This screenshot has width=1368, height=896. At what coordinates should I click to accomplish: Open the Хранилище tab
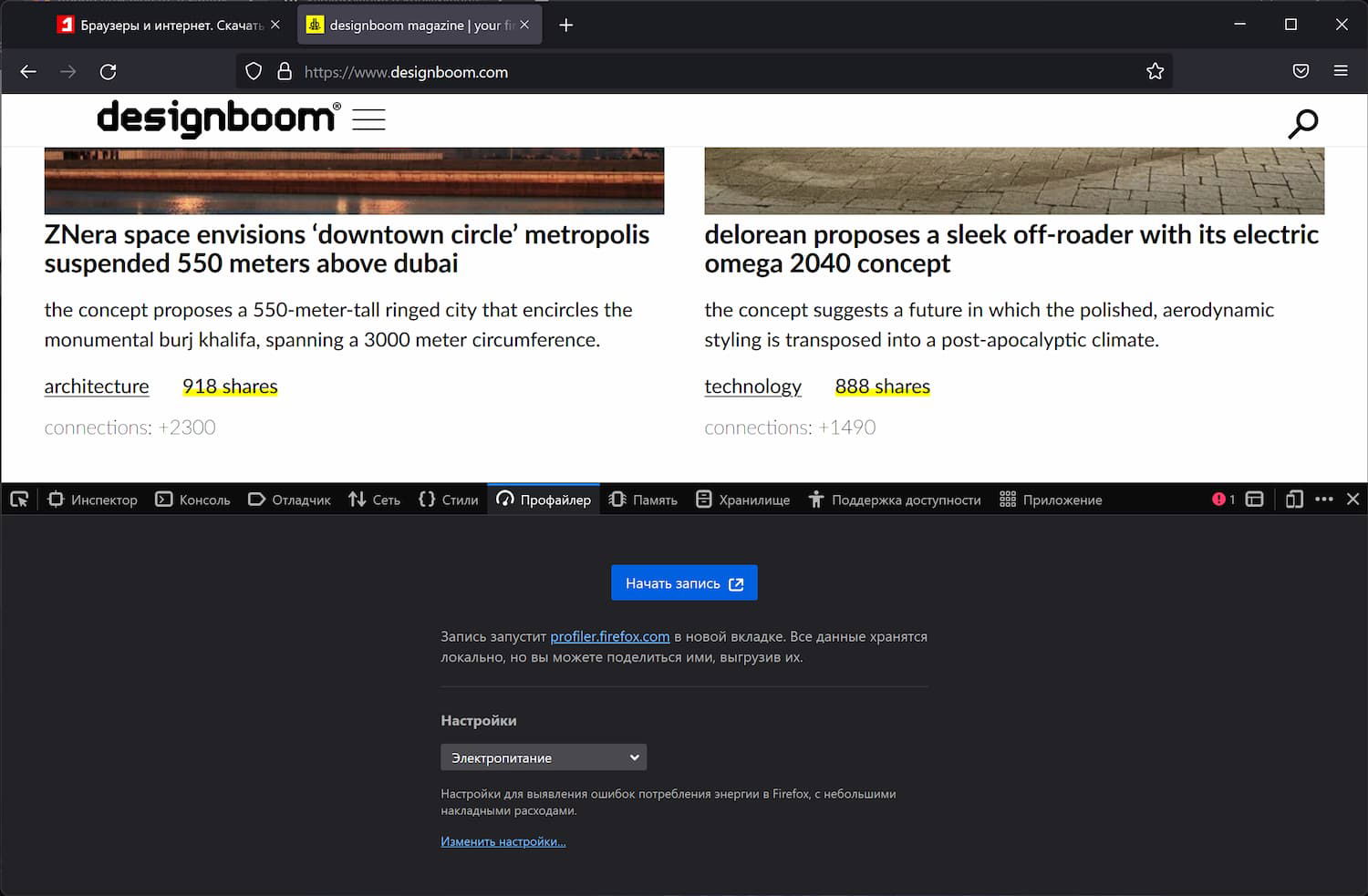point(742,499)
